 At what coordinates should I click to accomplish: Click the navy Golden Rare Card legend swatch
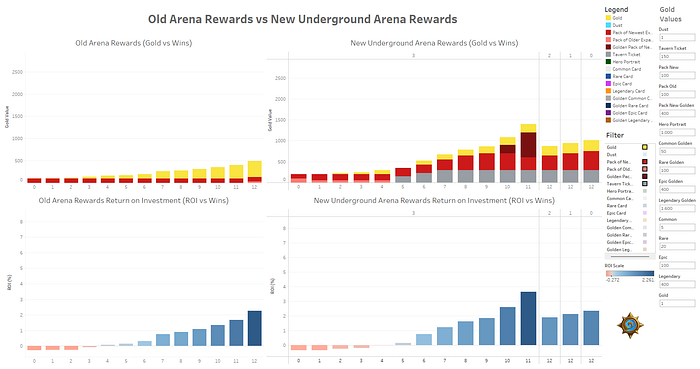[x=608, y=106]
